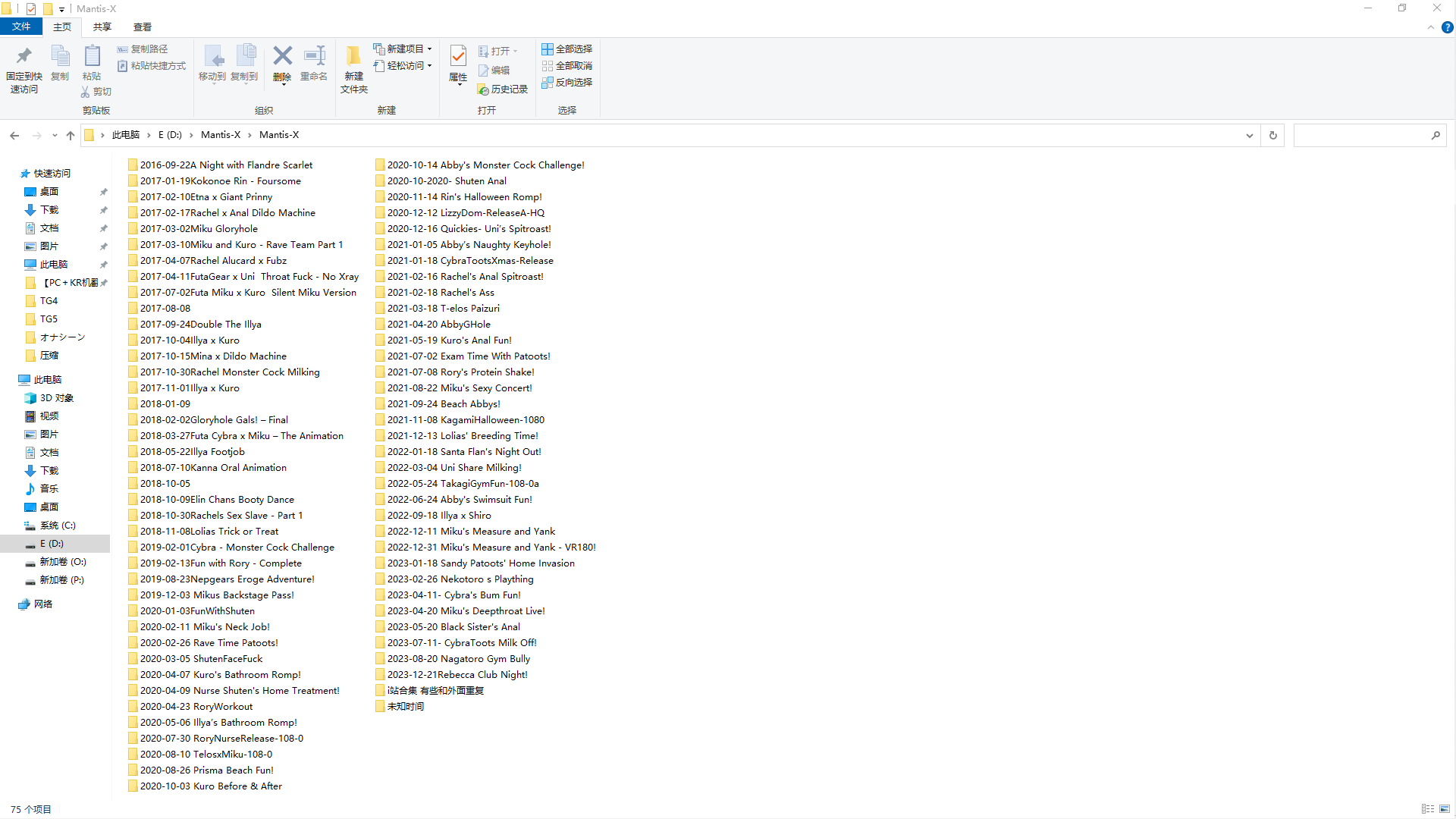This screenshot has width=1456, height=819.
Task: Select the 2018-01-09 folder
Action: pyautogui.click(x=159, y=404)
